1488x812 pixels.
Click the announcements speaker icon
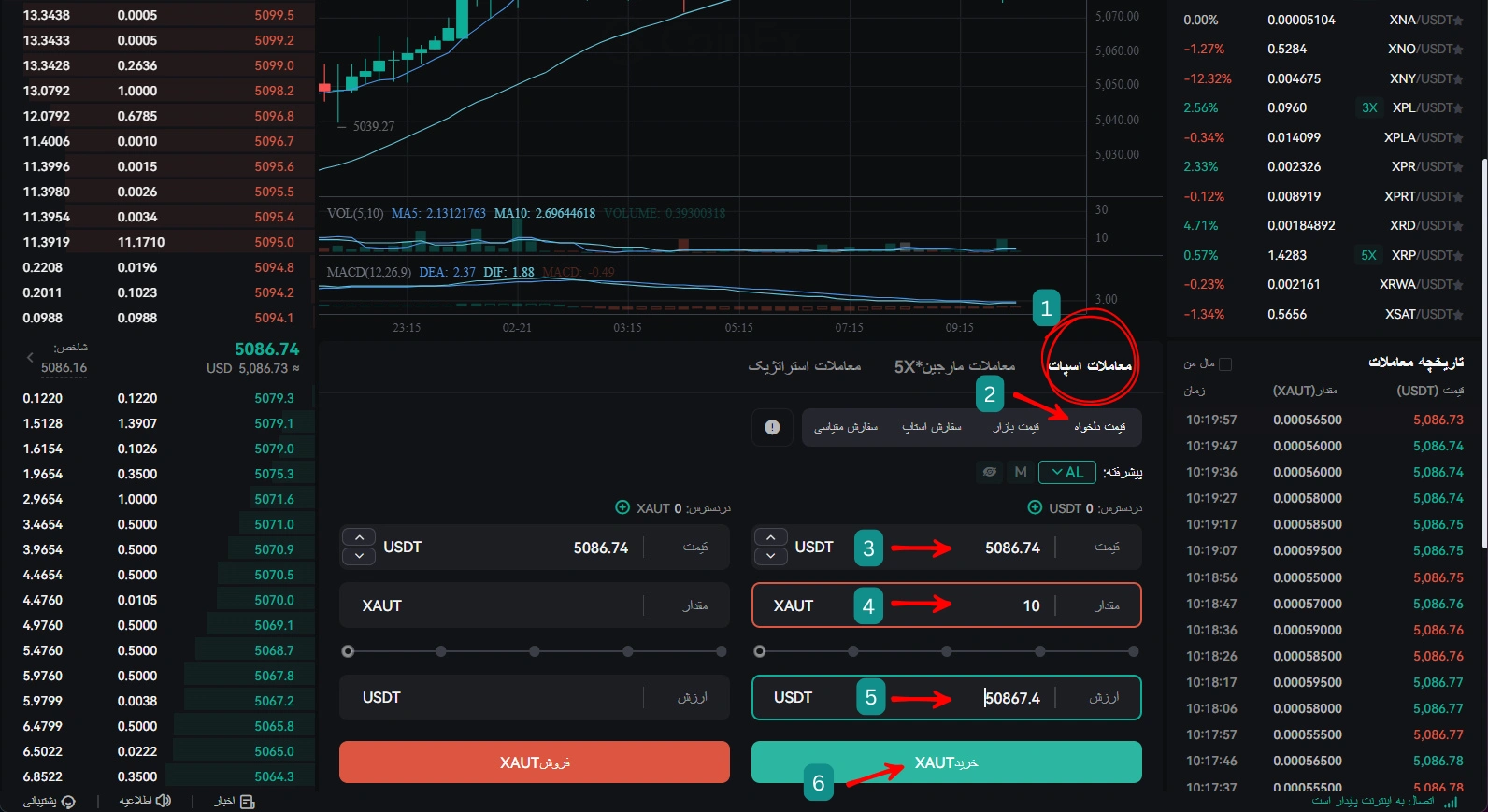click(164, 801)
